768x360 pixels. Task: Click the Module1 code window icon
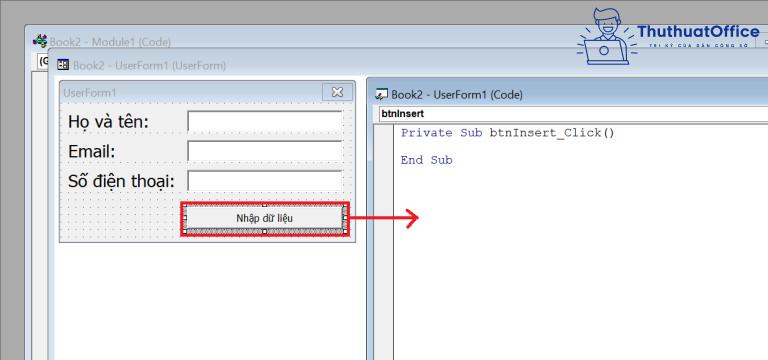coord(40,41)
